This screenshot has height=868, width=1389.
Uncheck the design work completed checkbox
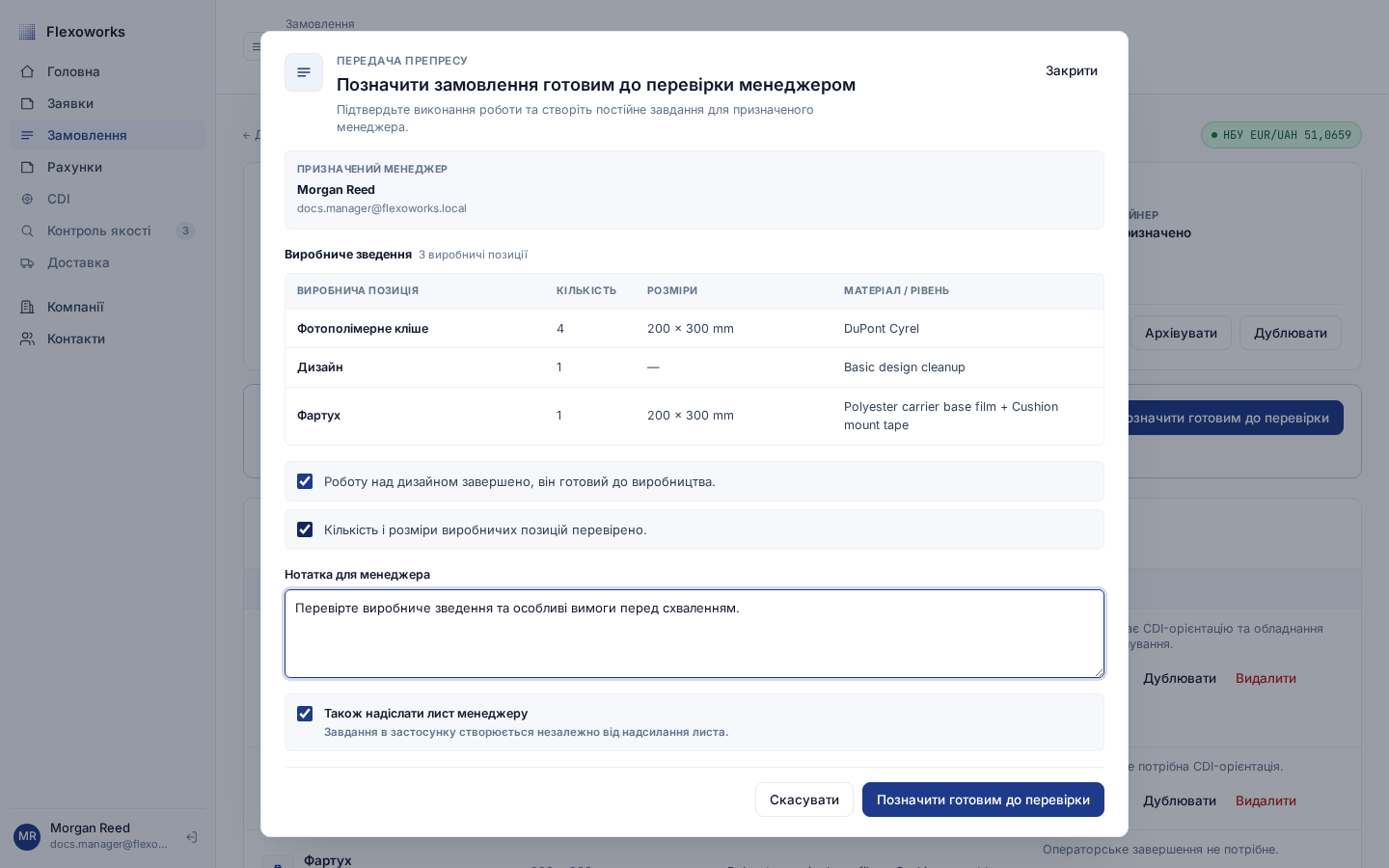pyautogui.click(x=305, y=481)
